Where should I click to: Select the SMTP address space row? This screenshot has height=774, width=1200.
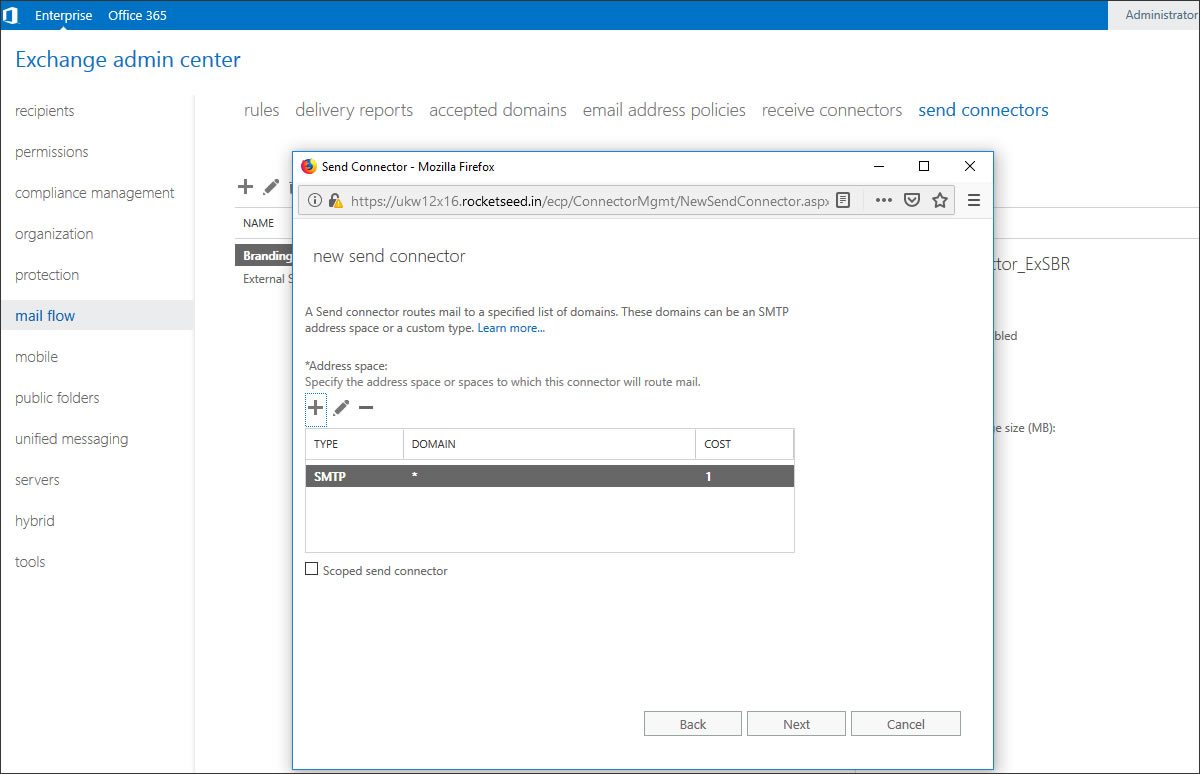(548, 477)
